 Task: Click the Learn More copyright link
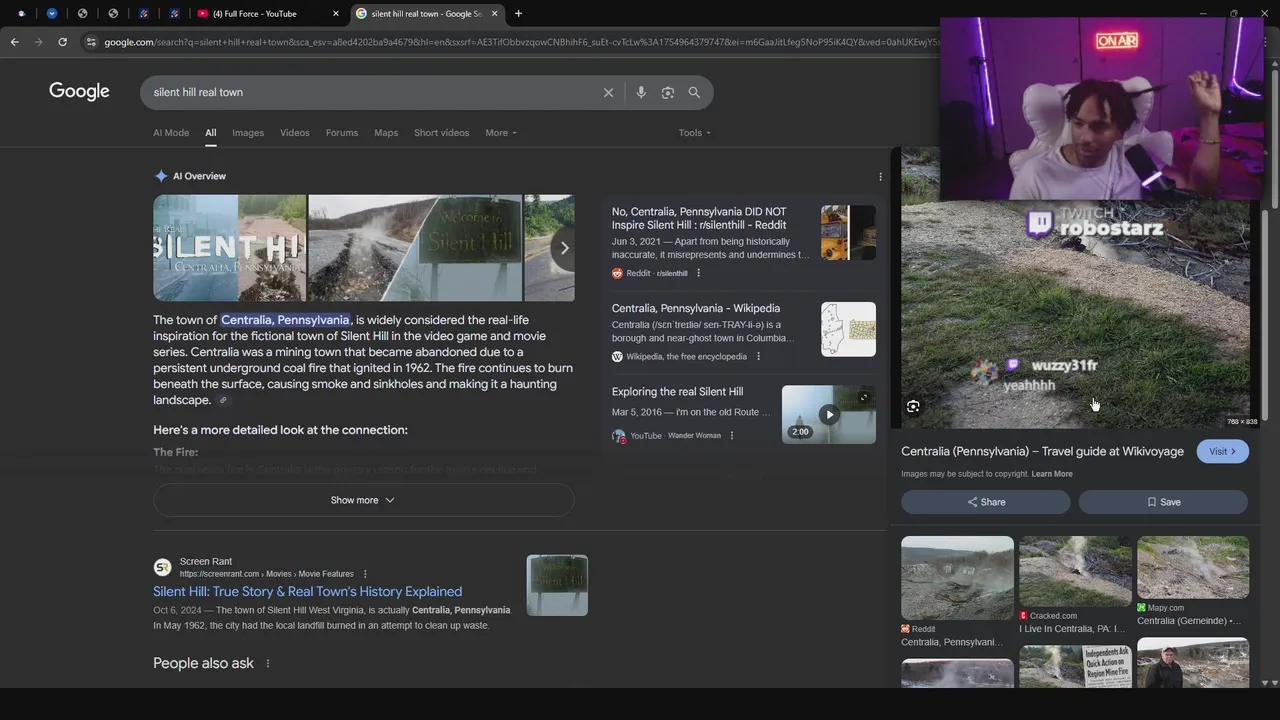click(1052, 474)
